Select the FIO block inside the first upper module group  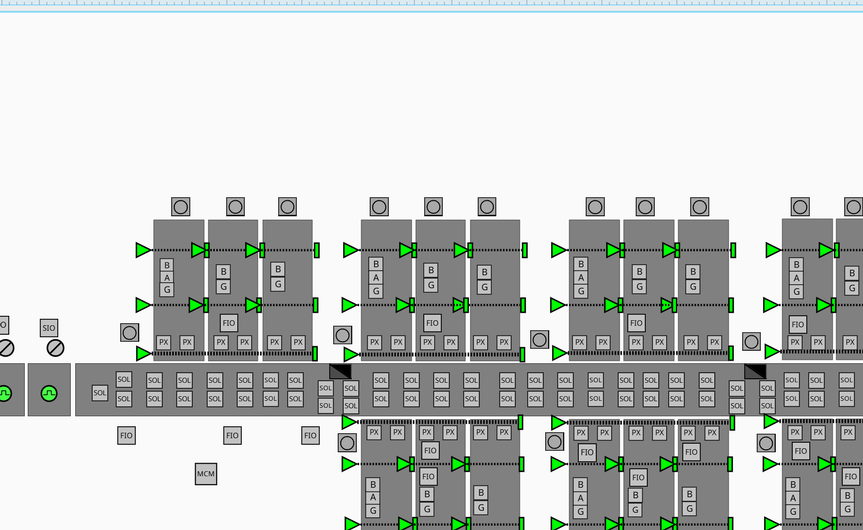tap(229, 323)
